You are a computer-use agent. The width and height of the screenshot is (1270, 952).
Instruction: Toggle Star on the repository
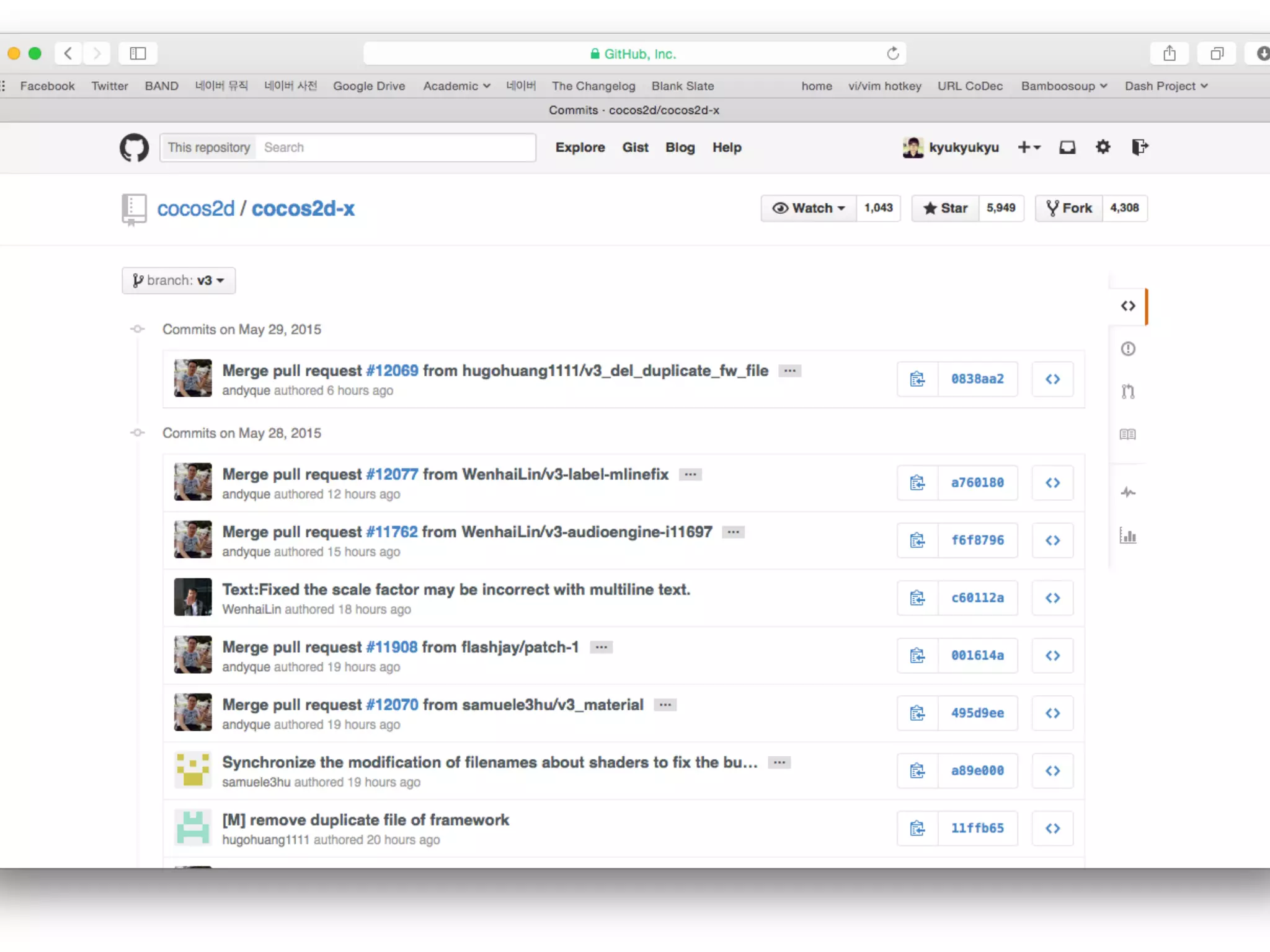tap(945, 208)
